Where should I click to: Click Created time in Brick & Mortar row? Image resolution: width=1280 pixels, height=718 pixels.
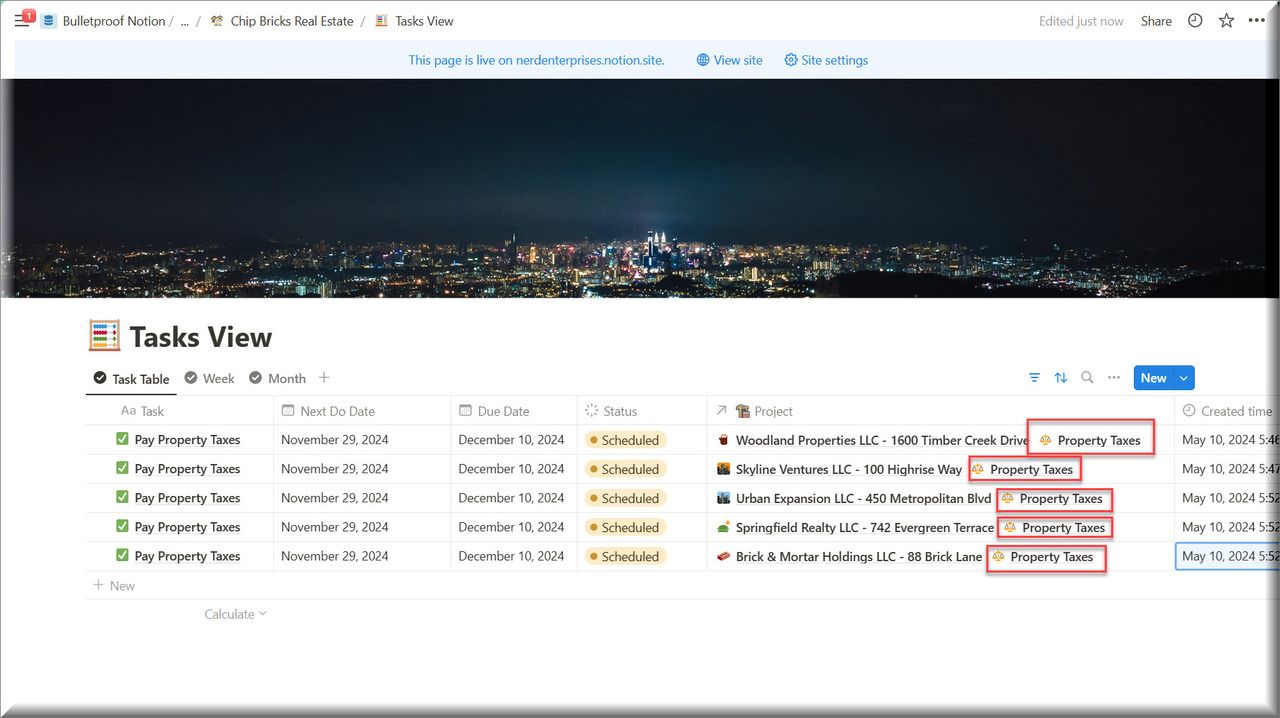[x=1229, y=556]
